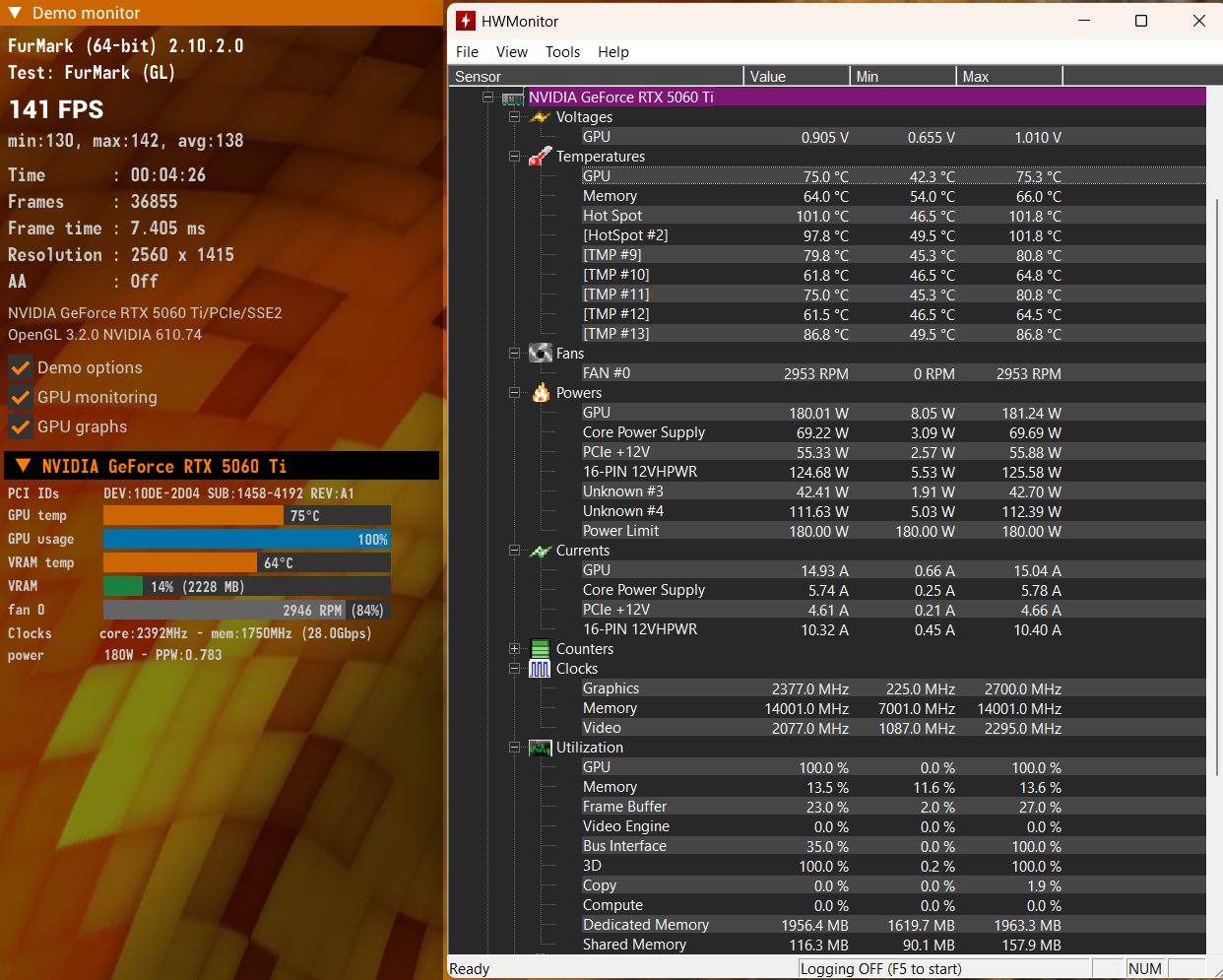The image size is (1223, 980).
Task: Select the 16-PIN 12VHPWR power row
Action: pyautogui.click(x=893, y=472)
